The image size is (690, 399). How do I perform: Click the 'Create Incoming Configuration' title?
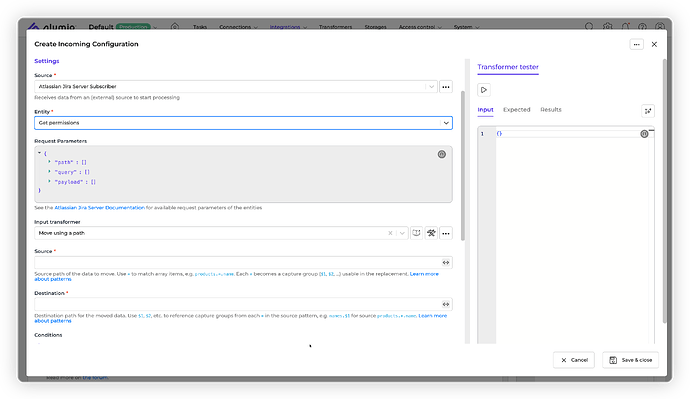point(86,44)
